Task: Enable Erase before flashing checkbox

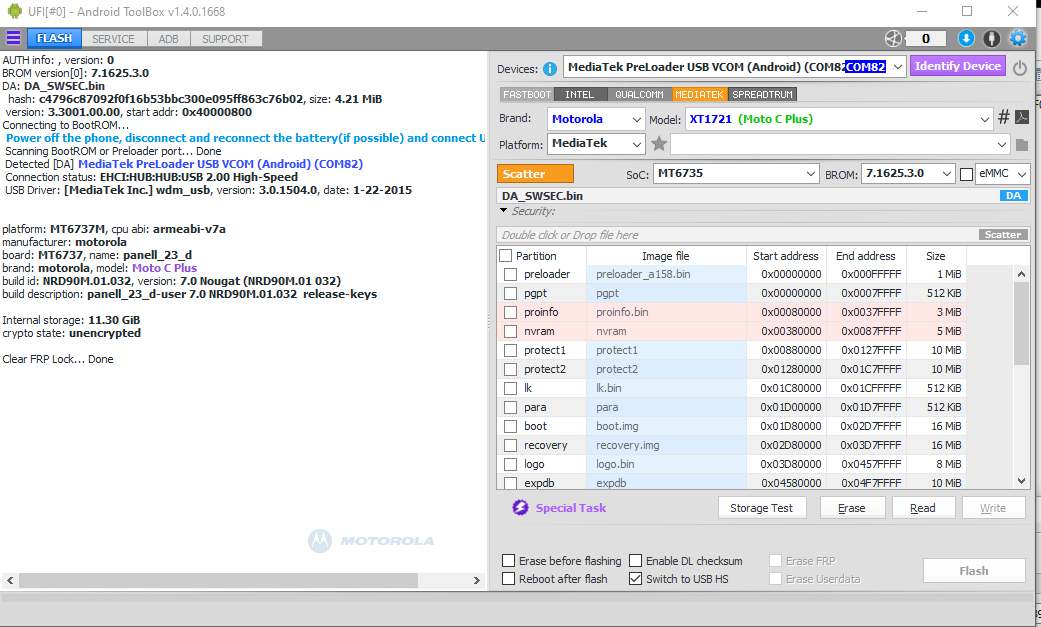Action: pos(509,561)
